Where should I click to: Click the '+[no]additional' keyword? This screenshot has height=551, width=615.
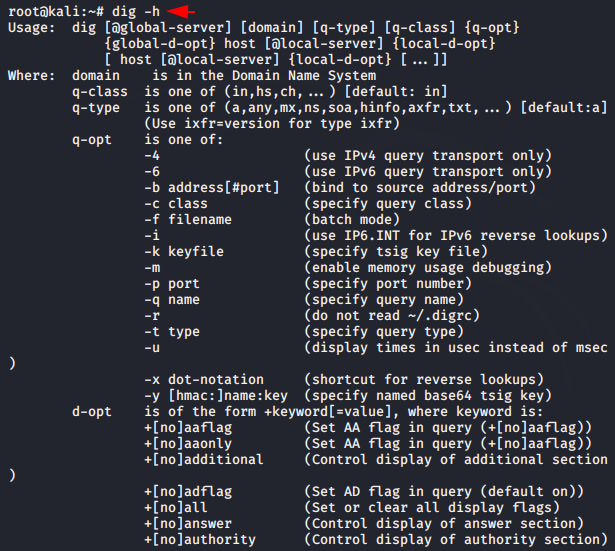coord(204,460)
